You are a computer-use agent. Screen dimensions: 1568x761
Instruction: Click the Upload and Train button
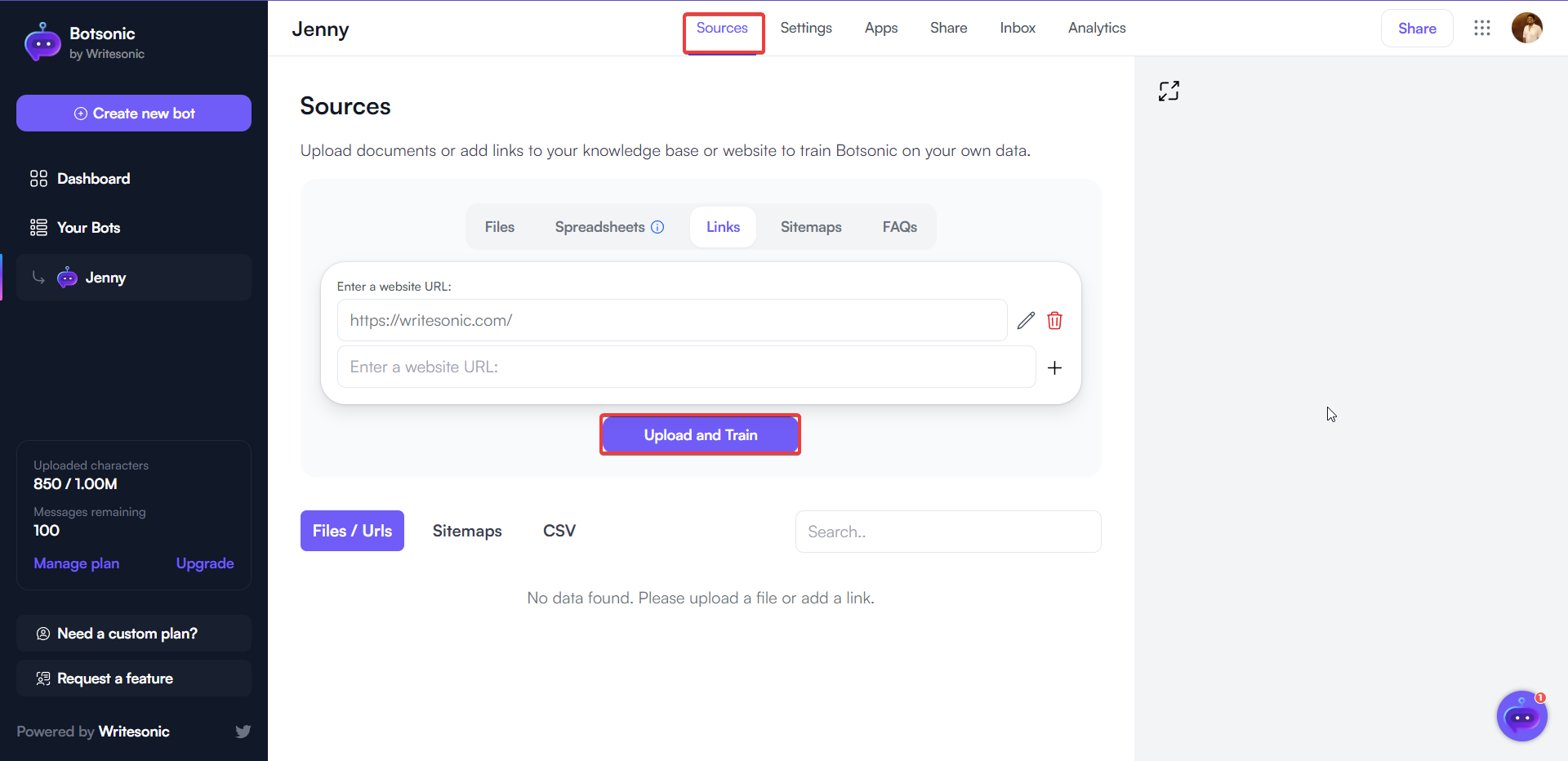pos(699,434)
